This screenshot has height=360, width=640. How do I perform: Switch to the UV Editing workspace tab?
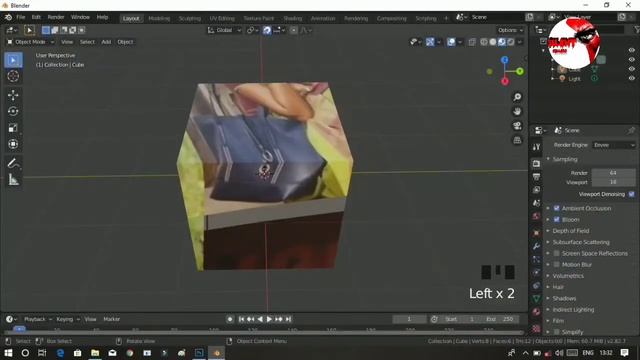[x=222, y=18]
